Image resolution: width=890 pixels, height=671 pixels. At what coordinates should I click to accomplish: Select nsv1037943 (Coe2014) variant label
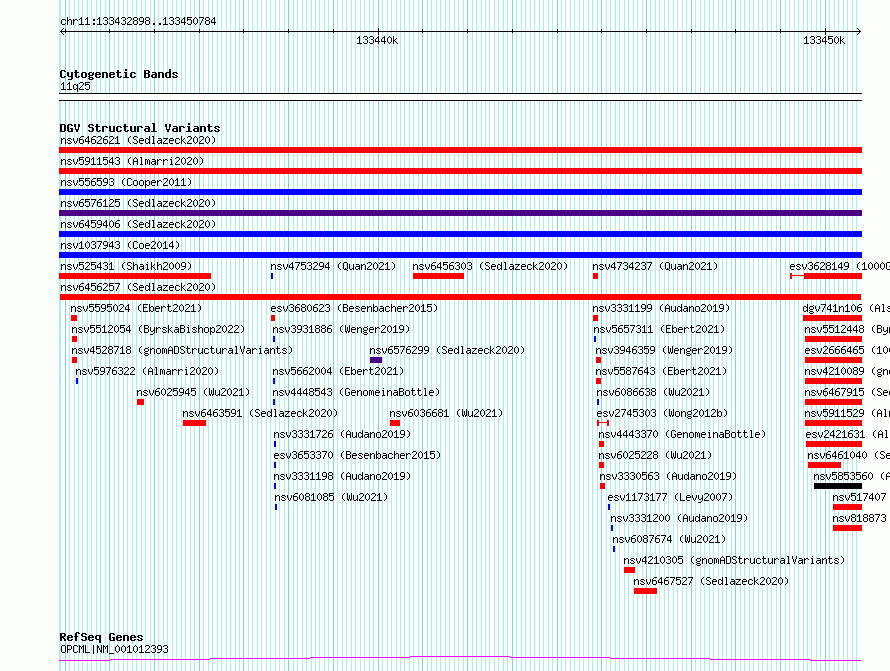click(x=120, y=245)
